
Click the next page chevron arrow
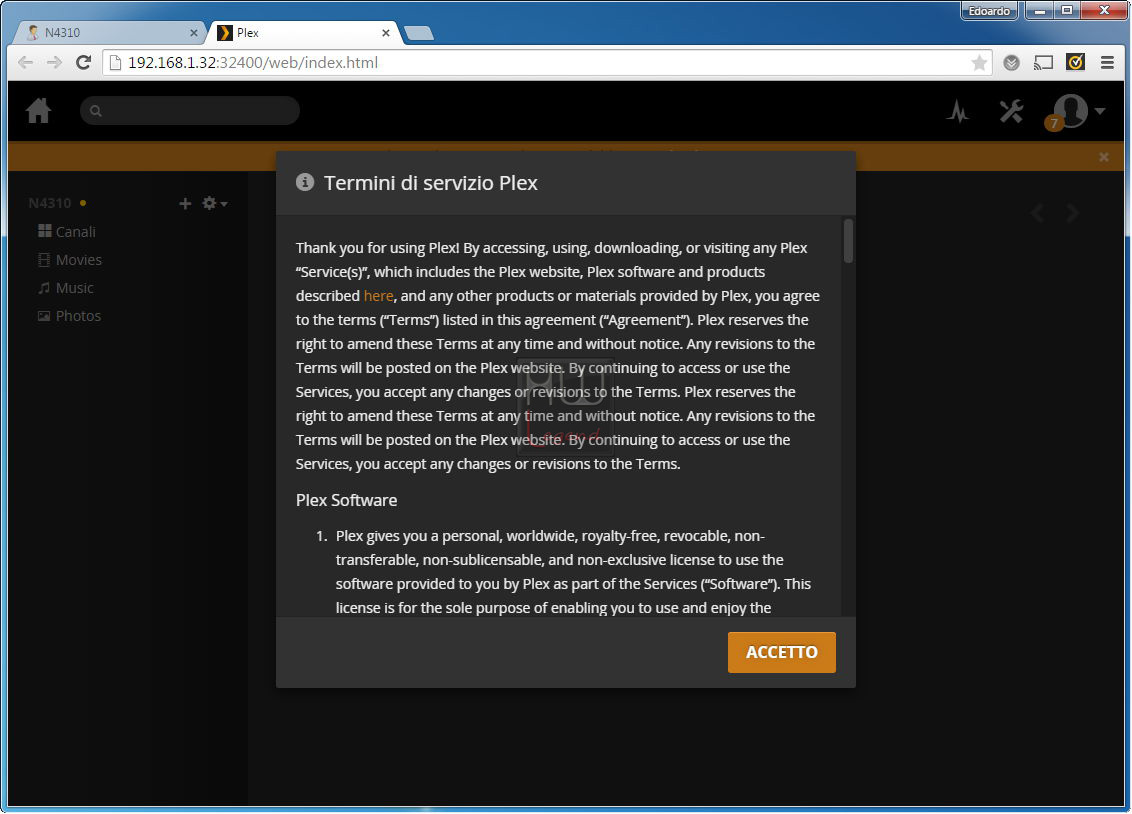click(x=1073, y=213)
